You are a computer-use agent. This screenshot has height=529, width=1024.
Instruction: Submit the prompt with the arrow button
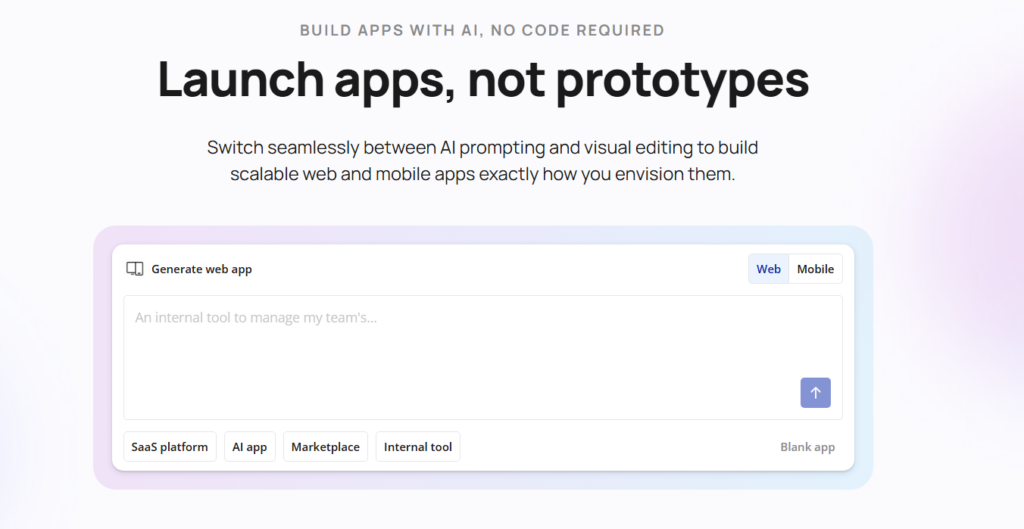[815, 393]
